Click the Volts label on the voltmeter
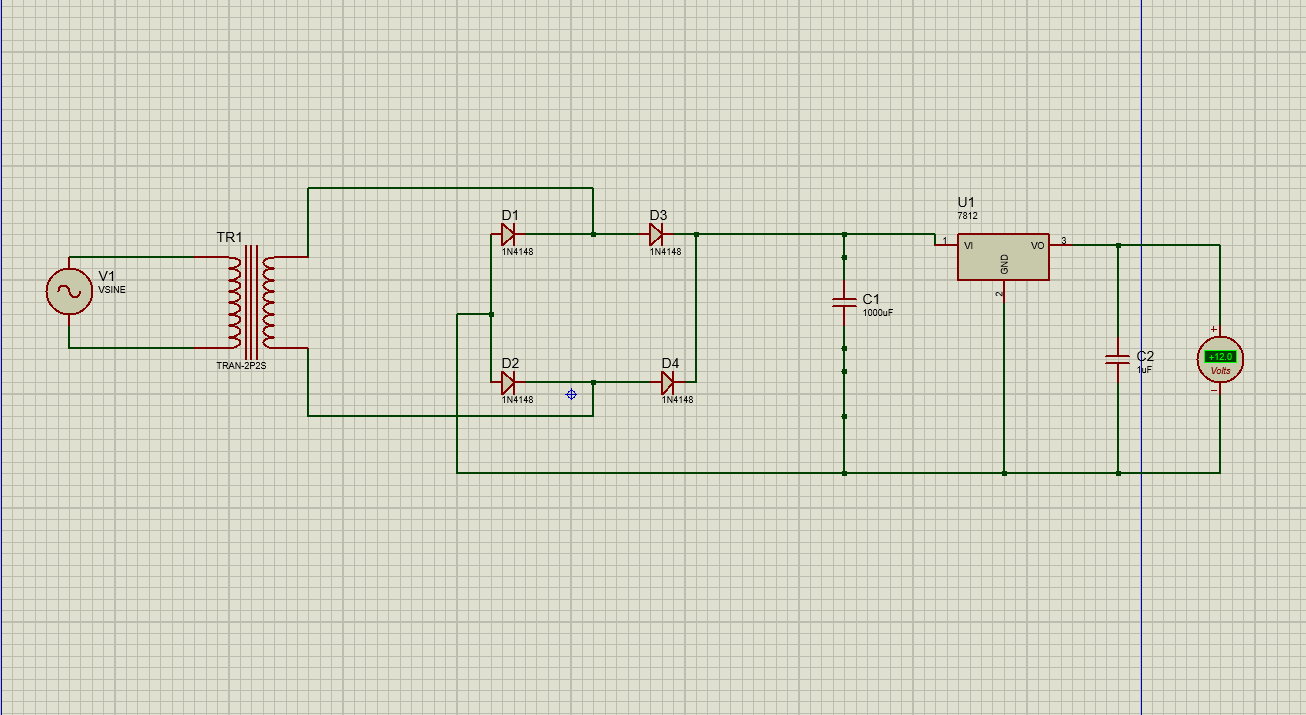This screenshot has height=715, width=1306. coord(1221,371)
